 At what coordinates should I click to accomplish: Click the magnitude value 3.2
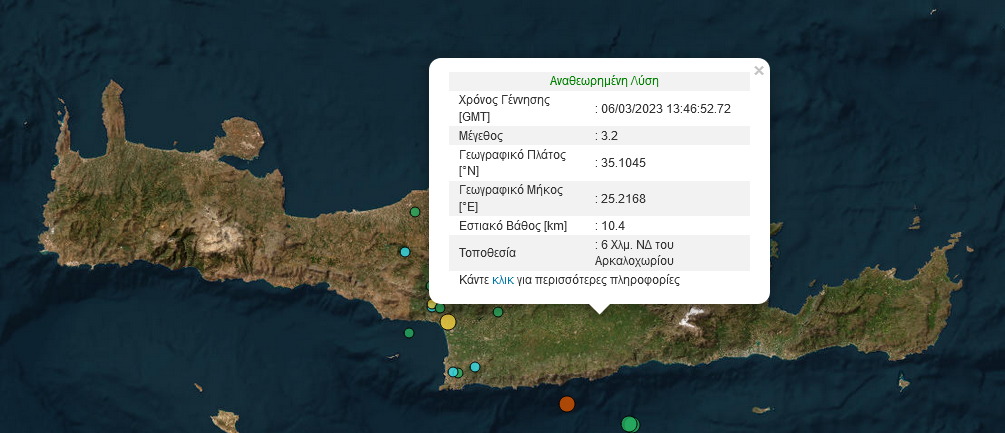(x=609, y=136)
